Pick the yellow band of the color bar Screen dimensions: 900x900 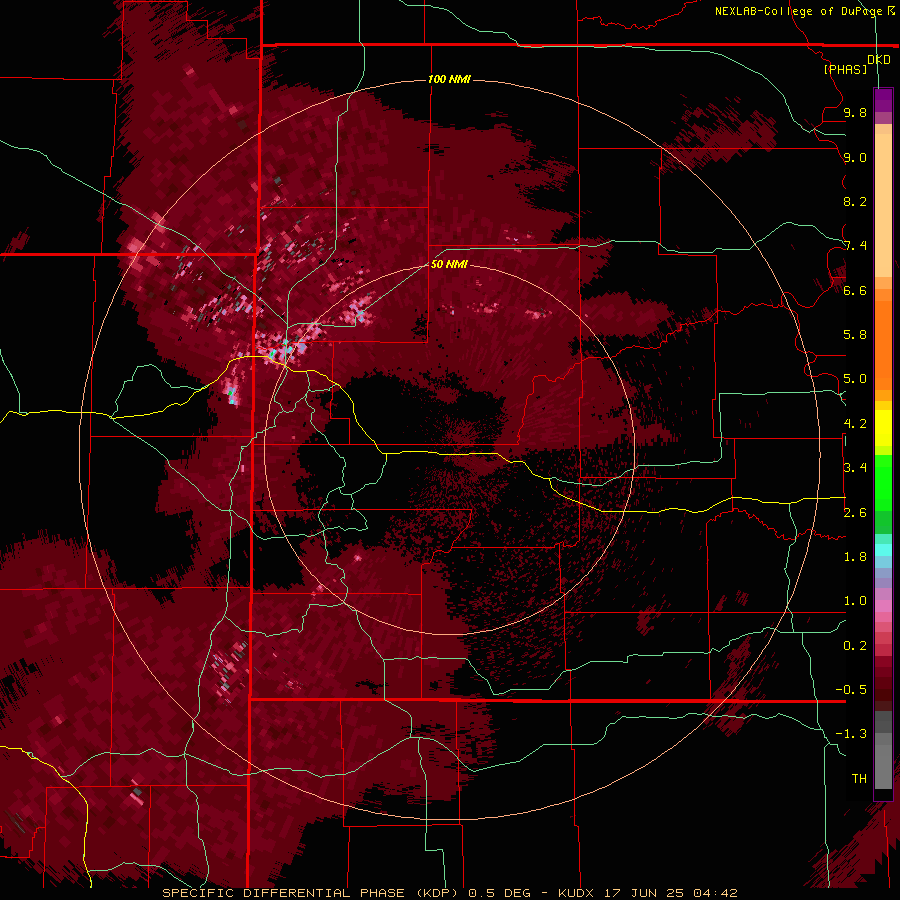pyautogui.click(x=883, y=428)
